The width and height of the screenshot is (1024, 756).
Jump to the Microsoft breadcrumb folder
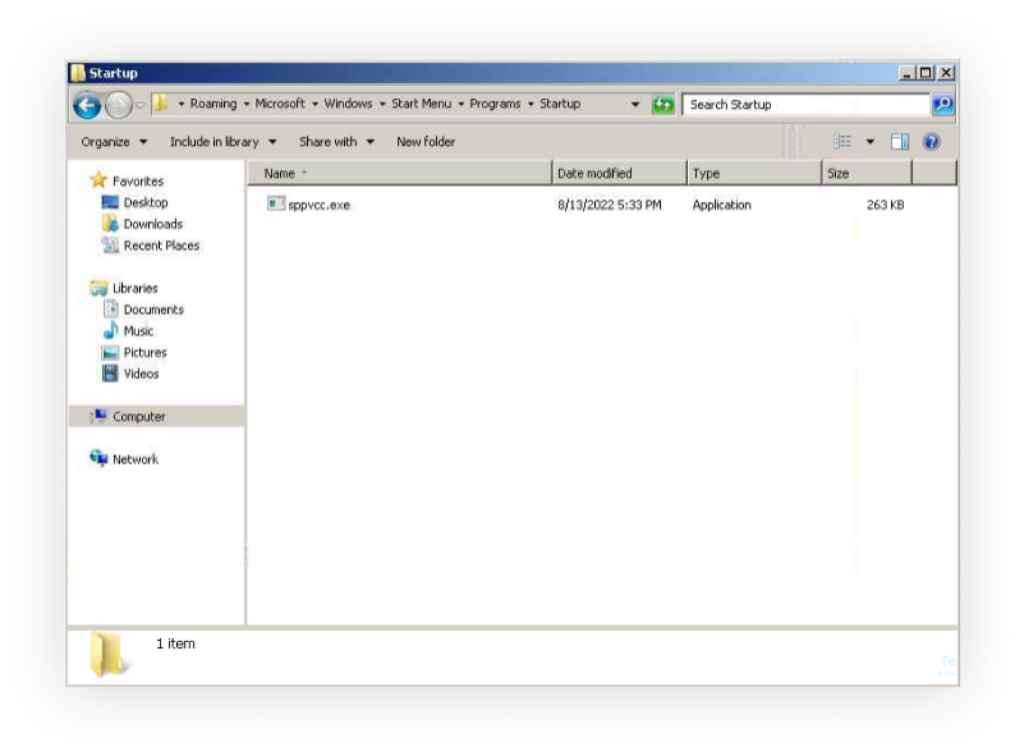coord(280,104)
